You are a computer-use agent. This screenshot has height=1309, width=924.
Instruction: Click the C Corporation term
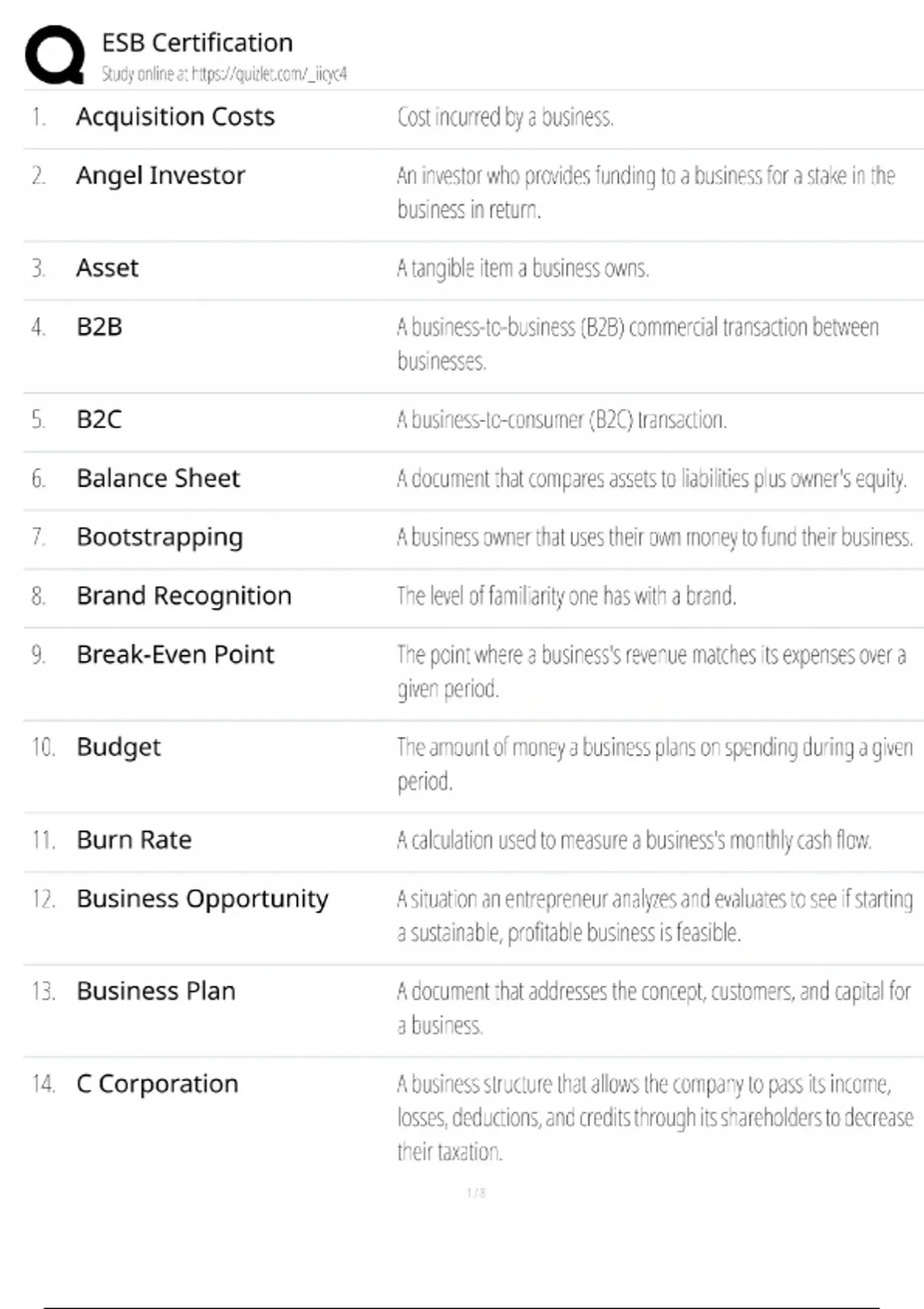click(157, 1084)
